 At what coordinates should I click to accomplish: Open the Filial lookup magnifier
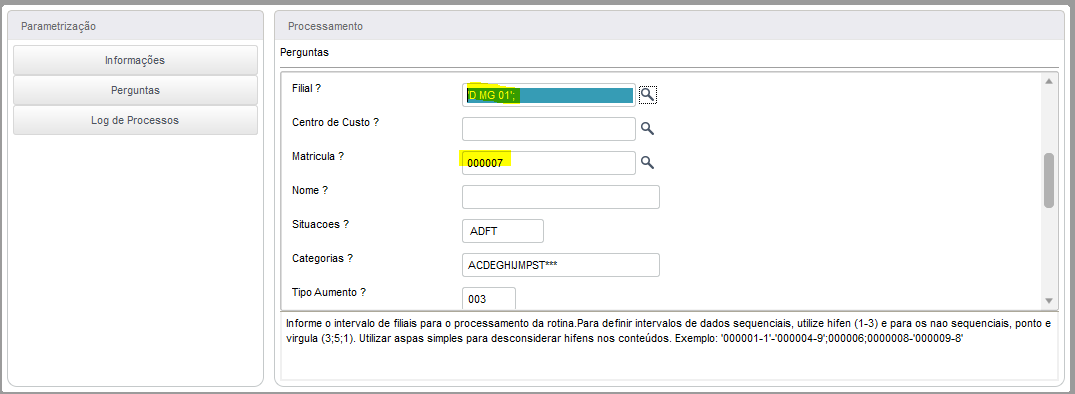(648, 95)
